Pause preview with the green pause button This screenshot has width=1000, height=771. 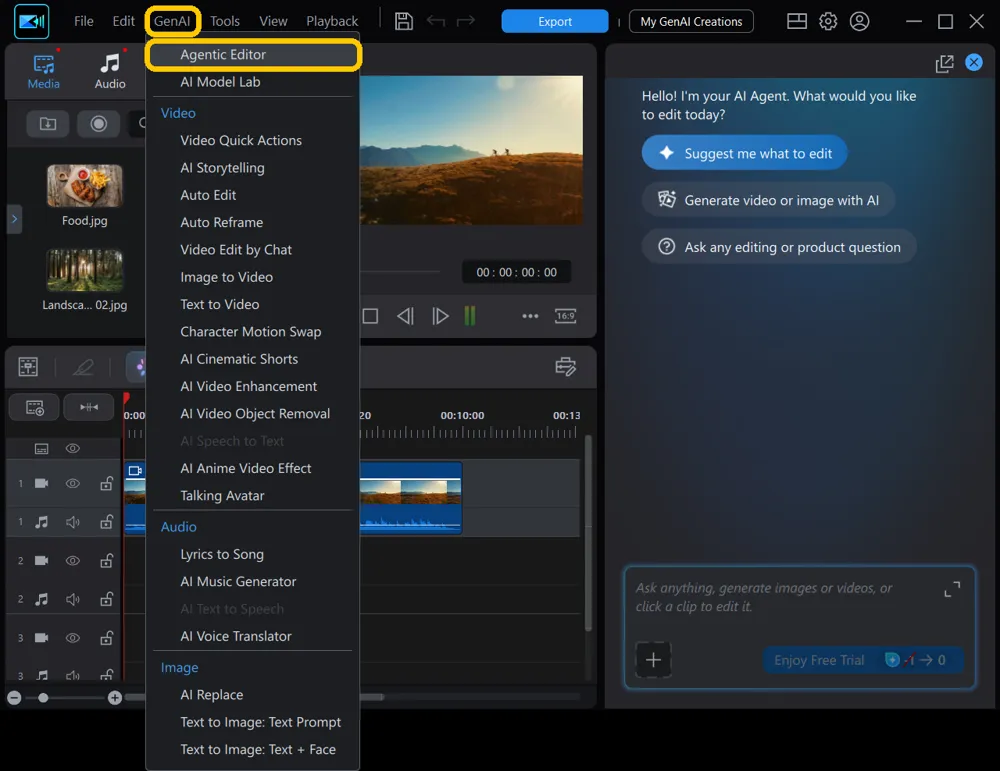470,316
